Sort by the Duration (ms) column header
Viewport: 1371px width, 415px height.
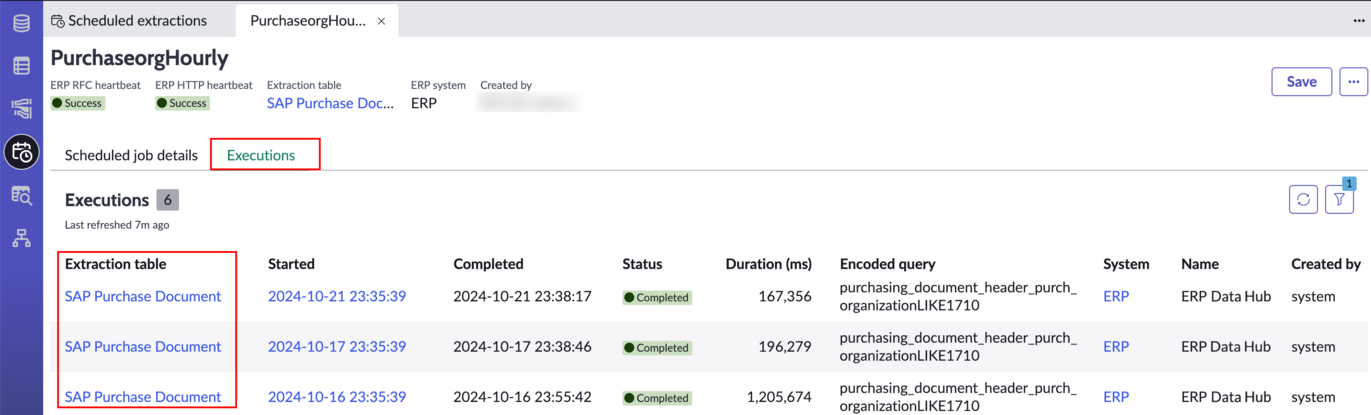click(x=768, y=264)
